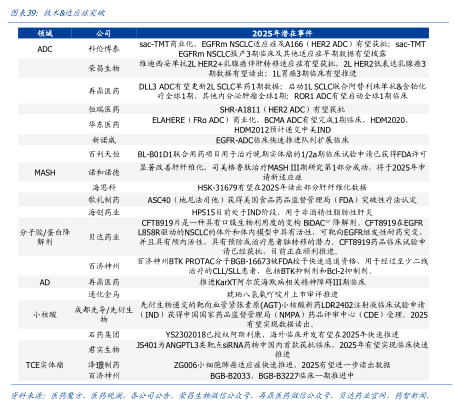Select the AD domain cell

[x=45, y=282]
